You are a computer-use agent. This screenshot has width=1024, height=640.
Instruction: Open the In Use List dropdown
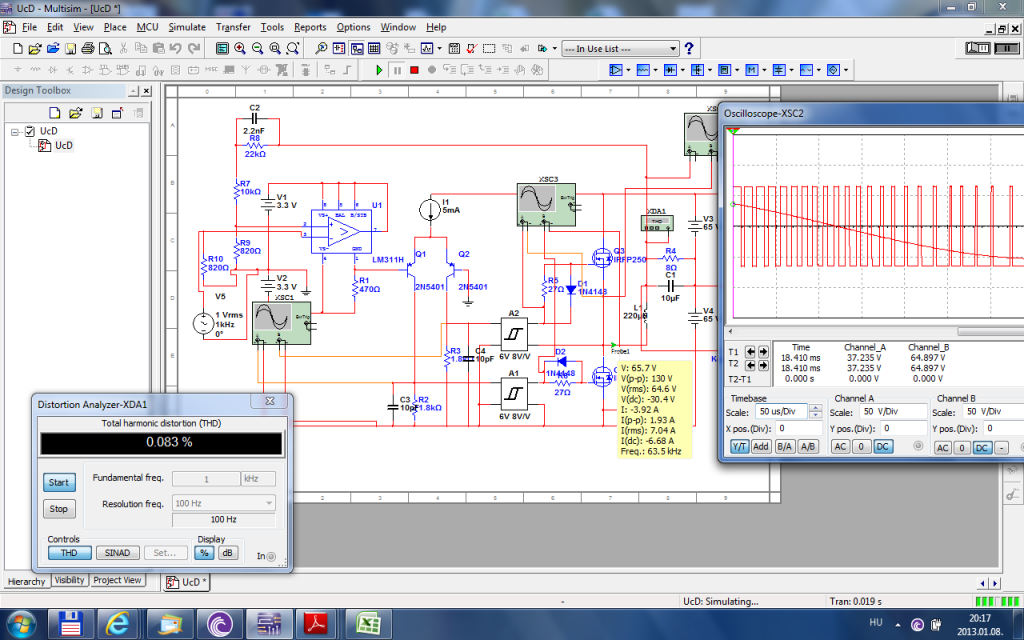click(673, 48)
